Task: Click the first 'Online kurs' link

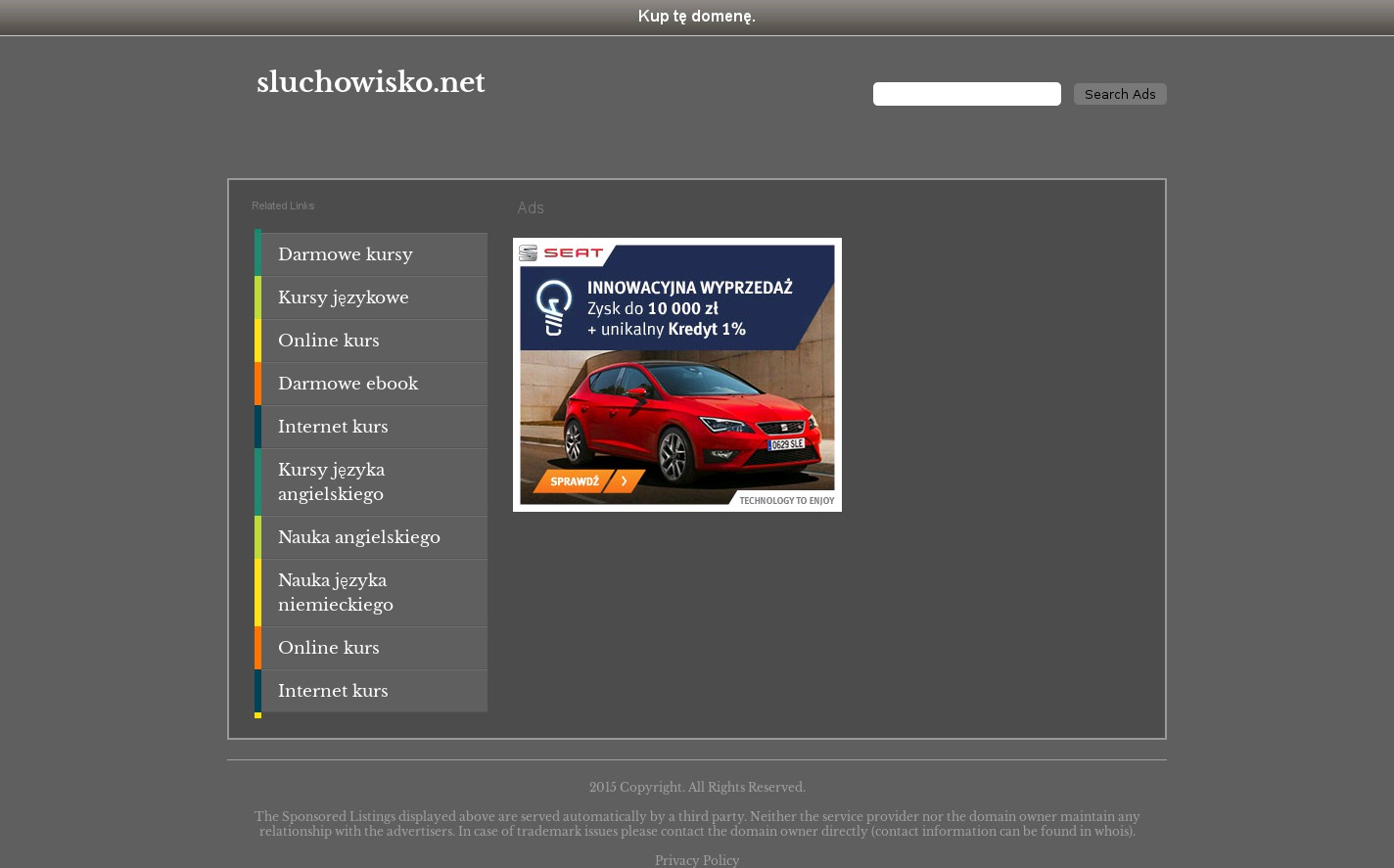Action: pyautogui.click(x=328, y=341)
